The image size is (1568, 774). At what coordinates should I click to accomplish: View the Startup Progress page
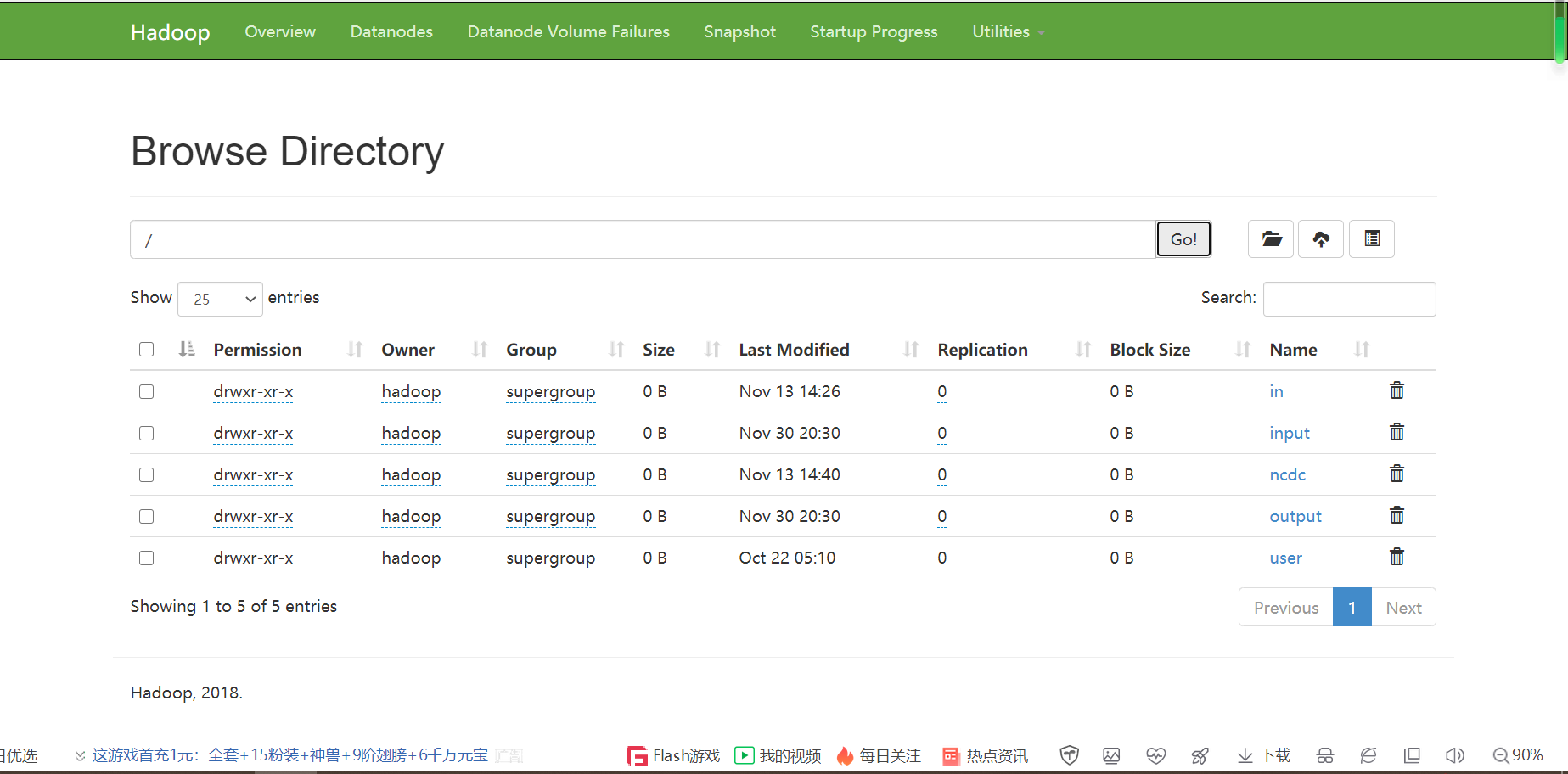pyautogui.click(x=874, y=31)
